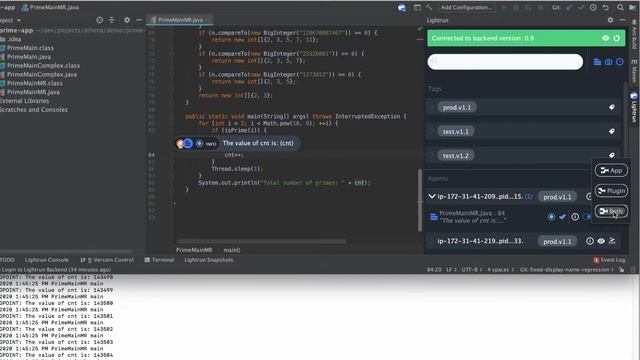640x360 pixels.
Task: Minimize the Lightrun tool window
Action: tap(622, 20)
